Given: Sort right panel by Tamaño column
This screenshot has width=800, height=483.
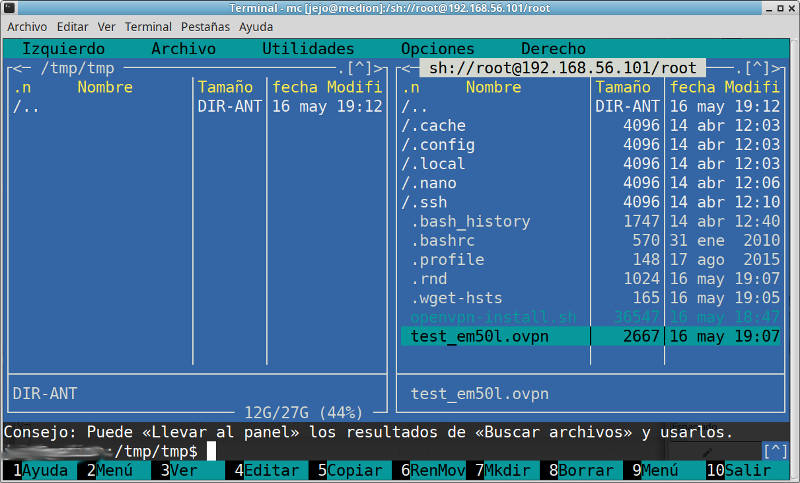Looking at the screenshot, I should 623,87.
